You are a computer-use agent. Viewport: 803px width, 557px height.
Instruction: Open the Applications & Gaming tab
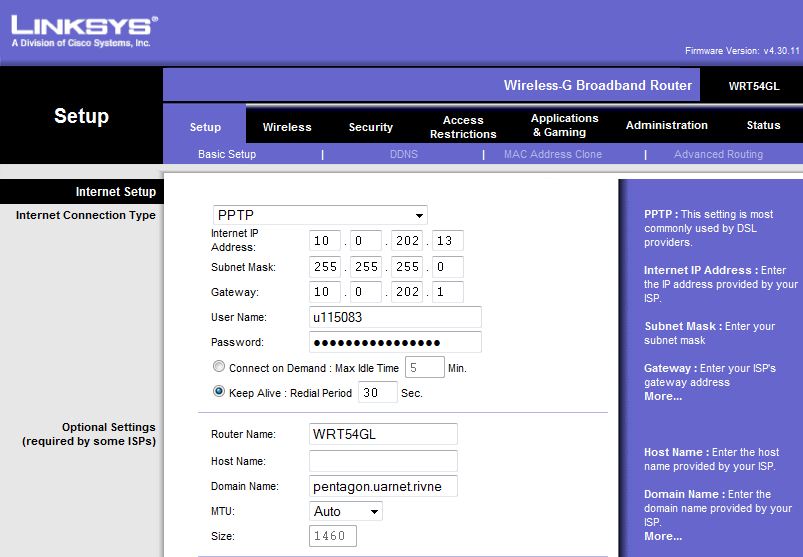pos(564,125)
